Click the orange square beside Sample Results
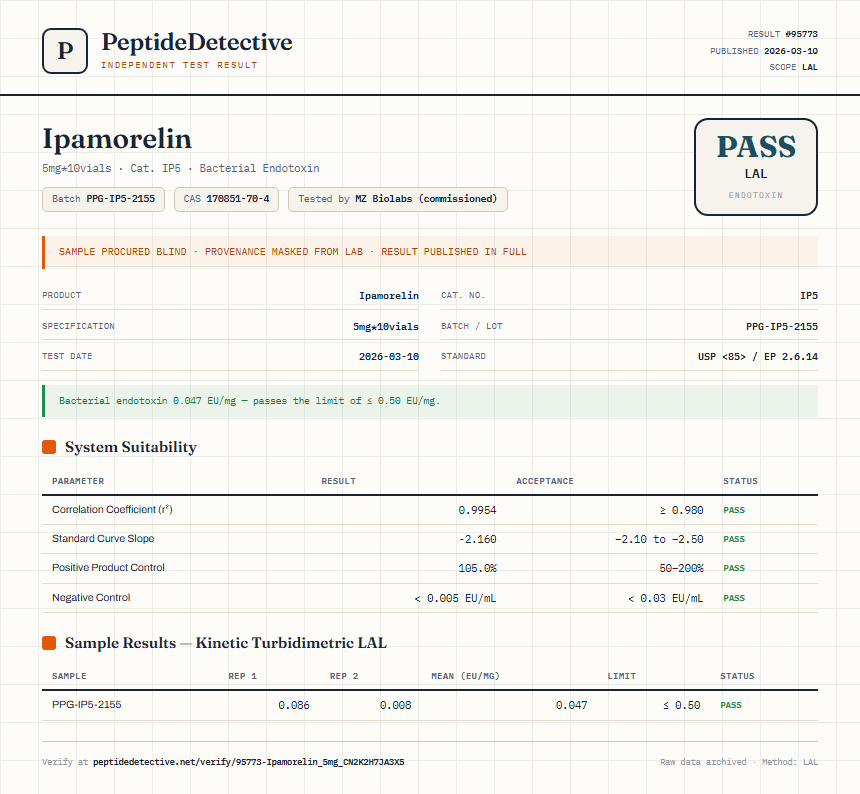This screenshot has height=794, width=860. 49,643
